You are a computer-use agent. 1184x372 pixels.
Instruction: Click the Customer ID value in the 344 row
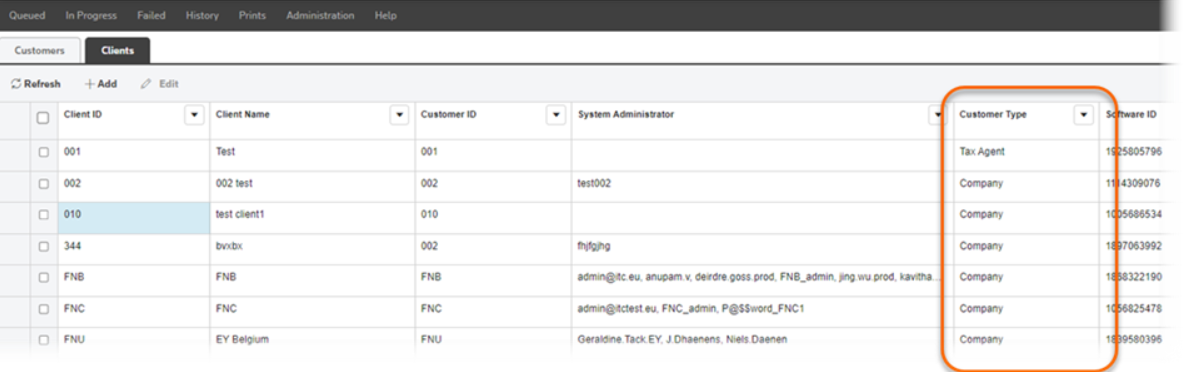429,246
